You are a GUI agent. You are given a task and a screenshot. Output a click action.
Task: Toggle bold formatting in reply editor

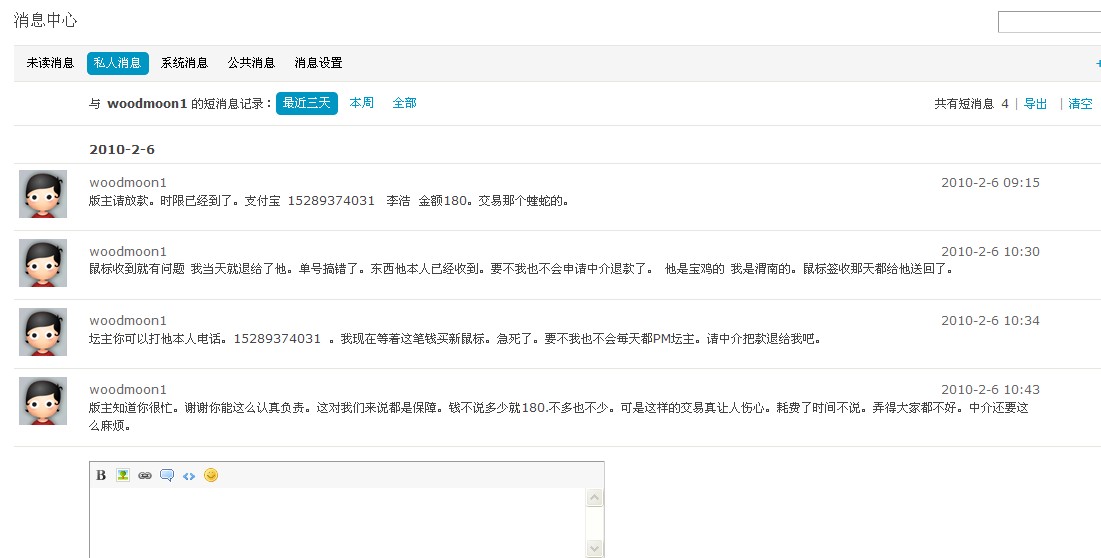click(101, 475)
